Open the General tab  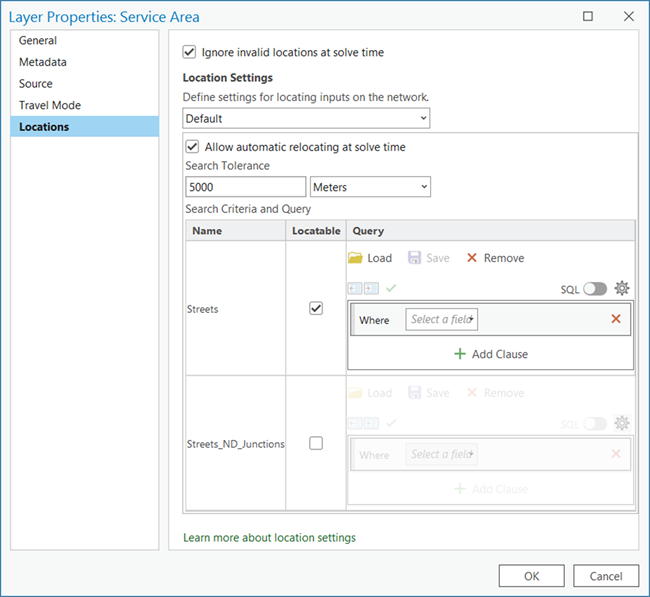coord(38,41)
